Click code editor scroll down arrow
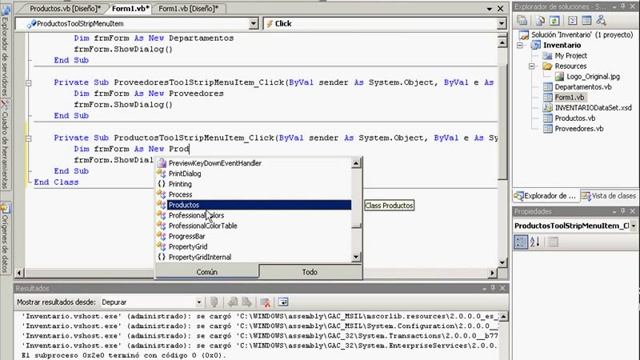Screen dimensions: 640x360 [502, 262]
